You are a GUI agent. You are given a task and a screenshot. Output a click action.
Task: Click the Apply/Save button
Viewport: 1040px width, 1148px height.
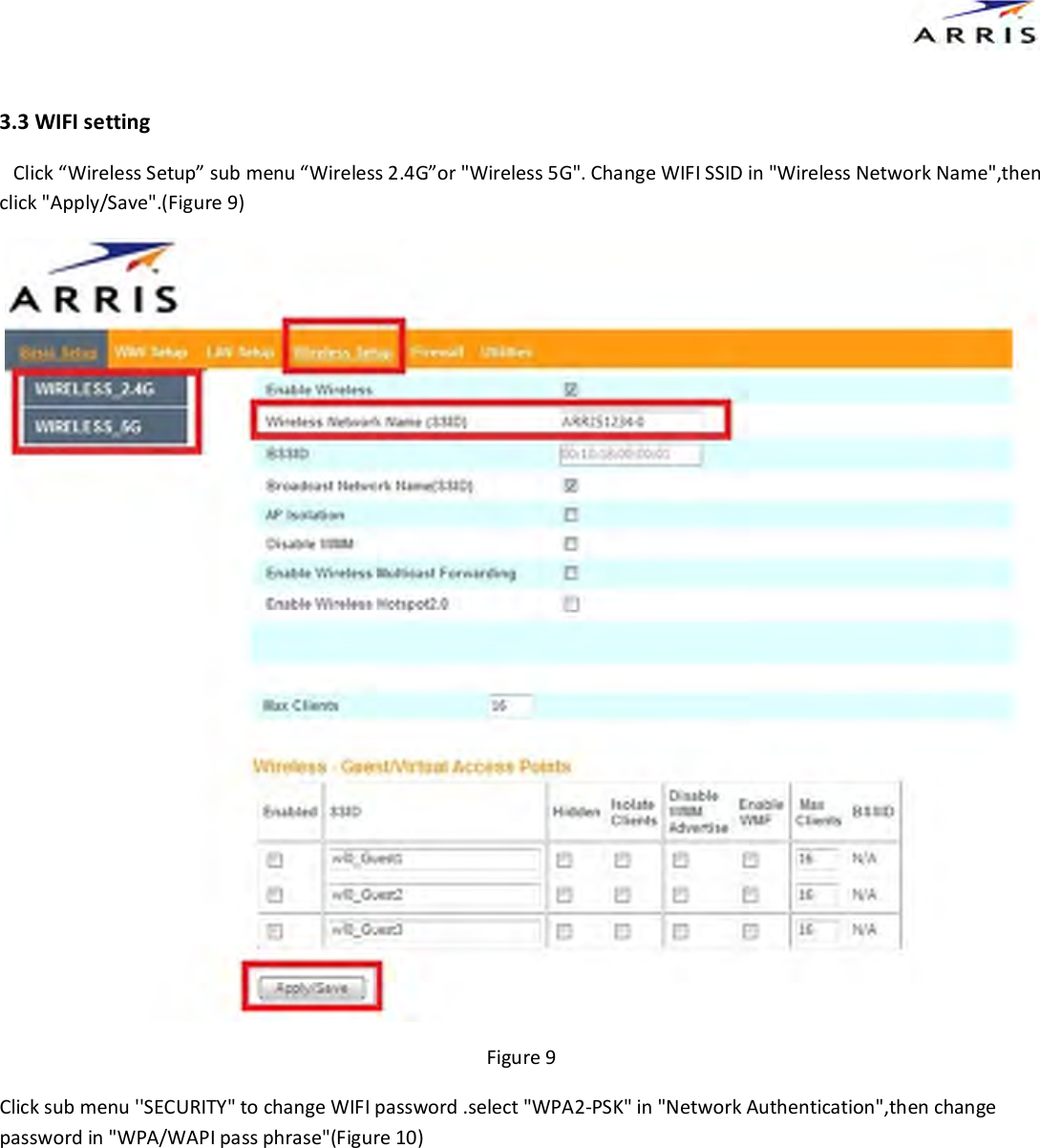coord(312,987)
